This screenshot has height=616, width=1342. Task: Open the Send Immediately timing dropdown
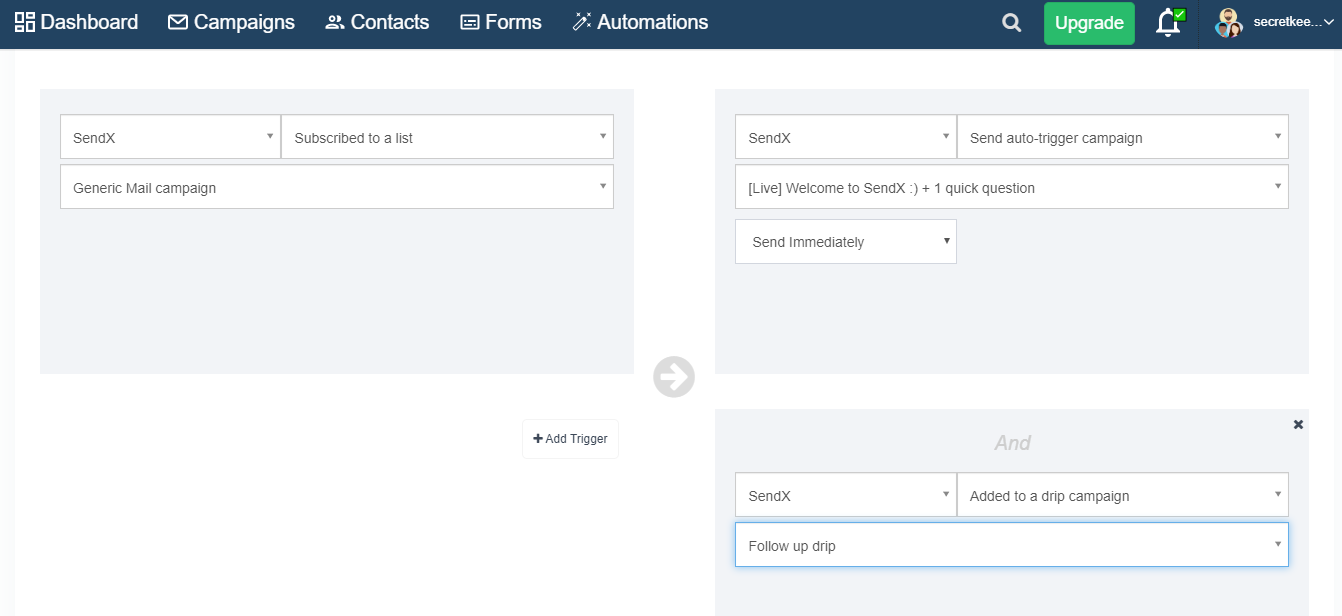(846, 242)
